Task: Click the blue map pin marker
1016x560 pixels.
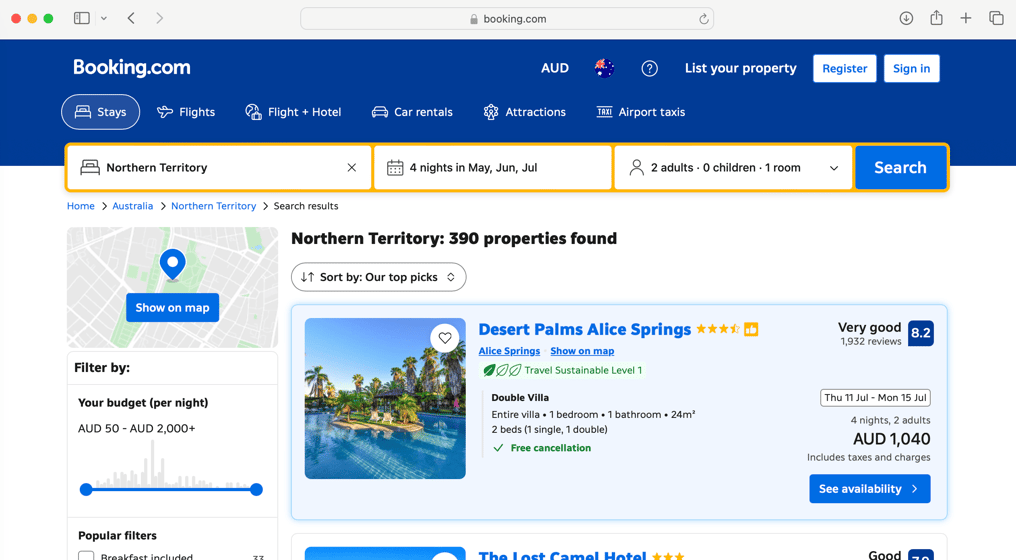Action: [x=172, y=264]
